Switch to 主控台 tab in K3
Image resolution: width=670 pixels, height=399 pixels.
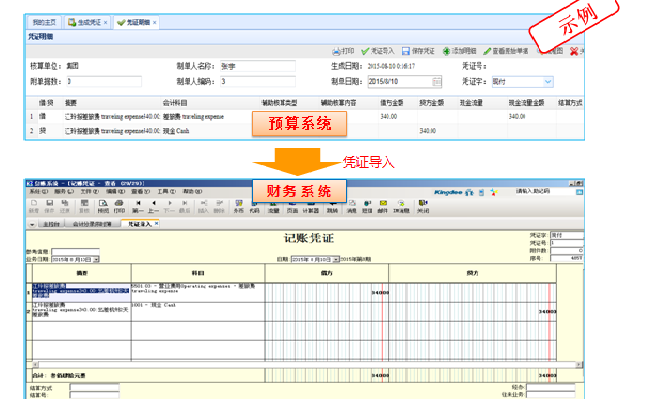pyautogui.click(x=51, y=224)
